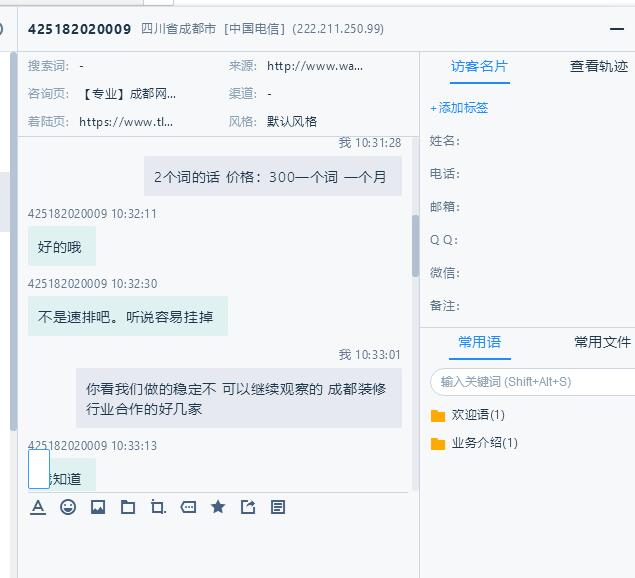Image resolution: width=635 pixels, height=578 pixels.
Task: Select the 常用语 tab
Action: (x=479, y=342)
